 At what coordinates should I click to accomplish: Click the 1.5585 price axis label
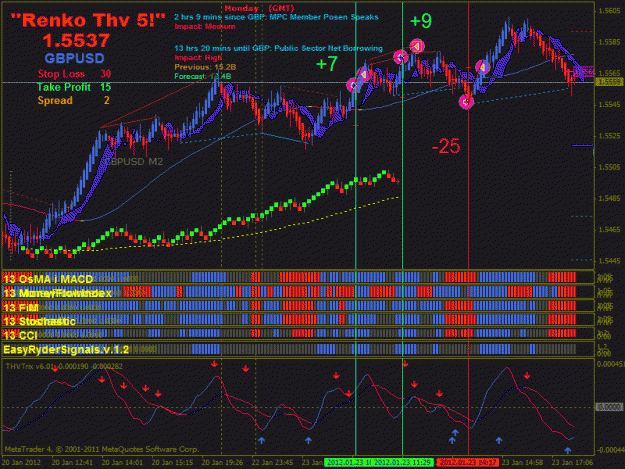click(609, 42)
